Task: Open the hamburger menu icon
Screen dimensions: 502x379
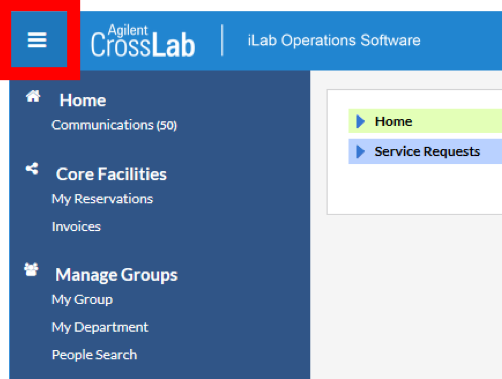Action: [37, 40]
